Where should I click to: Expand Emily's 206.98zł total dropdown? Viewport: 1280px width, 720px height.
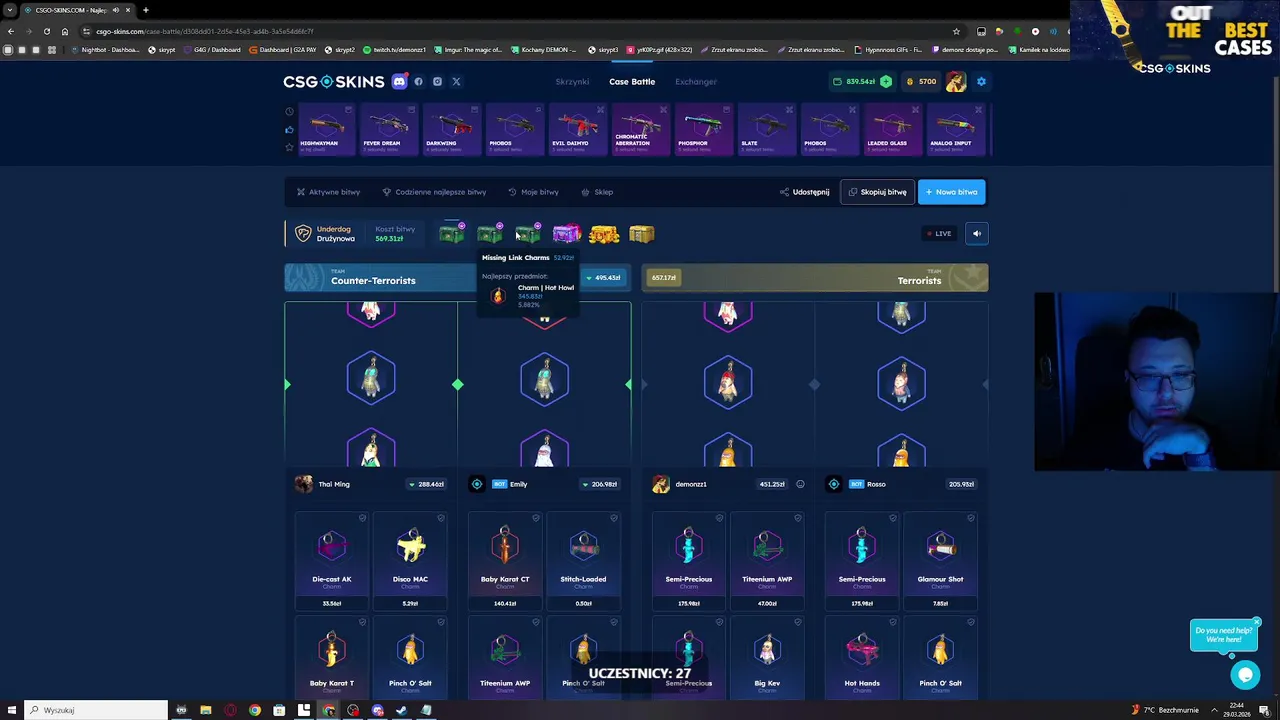pyautogui.click(x=599, y=484)
